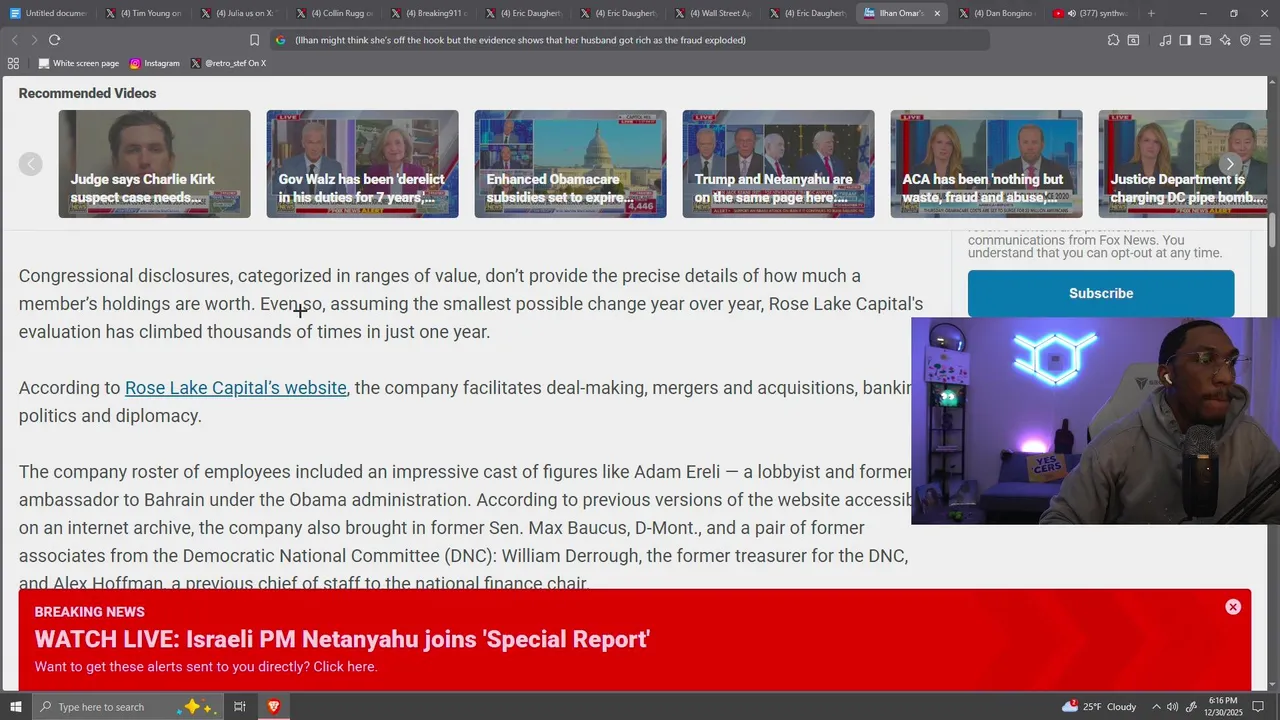
Task: Play the Judge says Charlie Kirk suspect video
Action: coord(154,164)
